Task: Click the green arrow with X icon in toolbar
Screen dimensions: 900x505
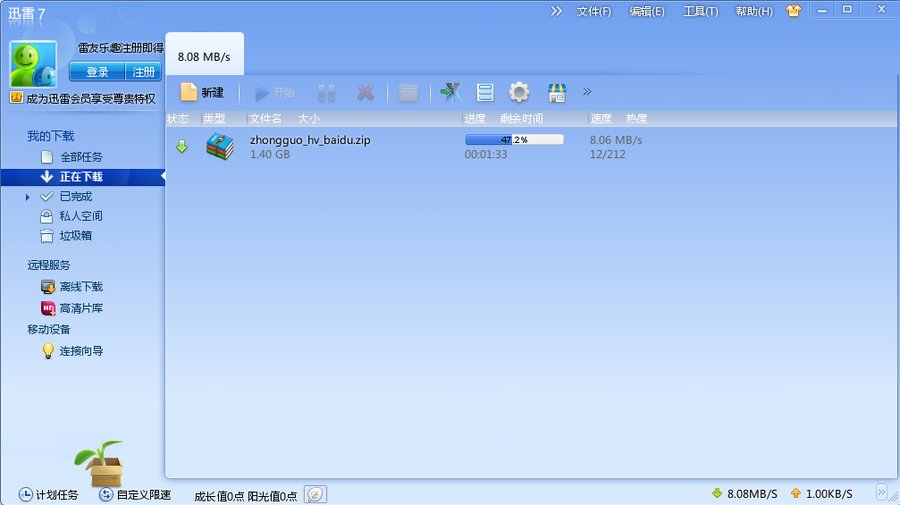Action: [451, 92]
